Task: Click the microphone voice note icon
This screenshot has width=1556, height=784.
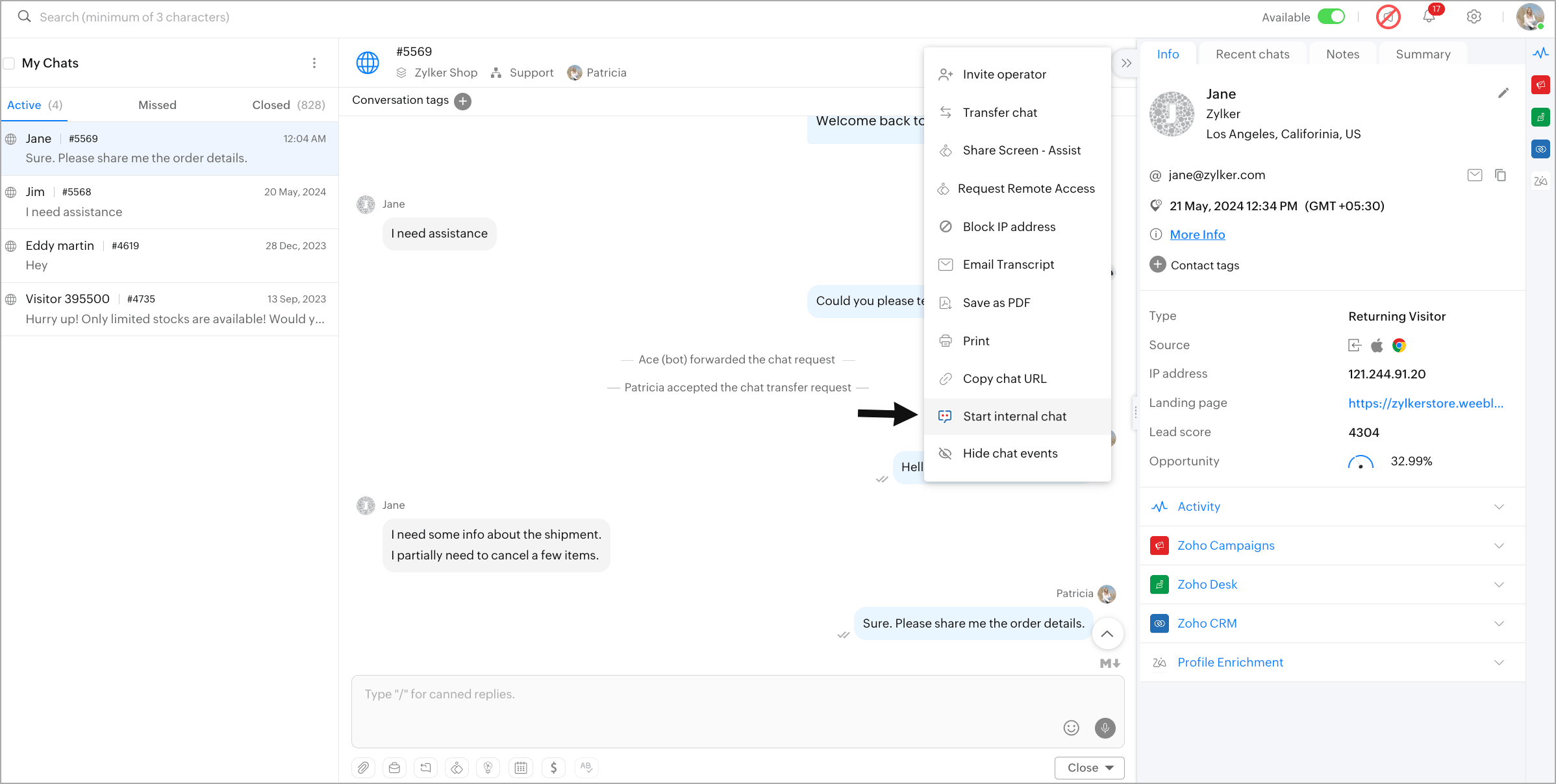Action: [x=1105, y=728]
